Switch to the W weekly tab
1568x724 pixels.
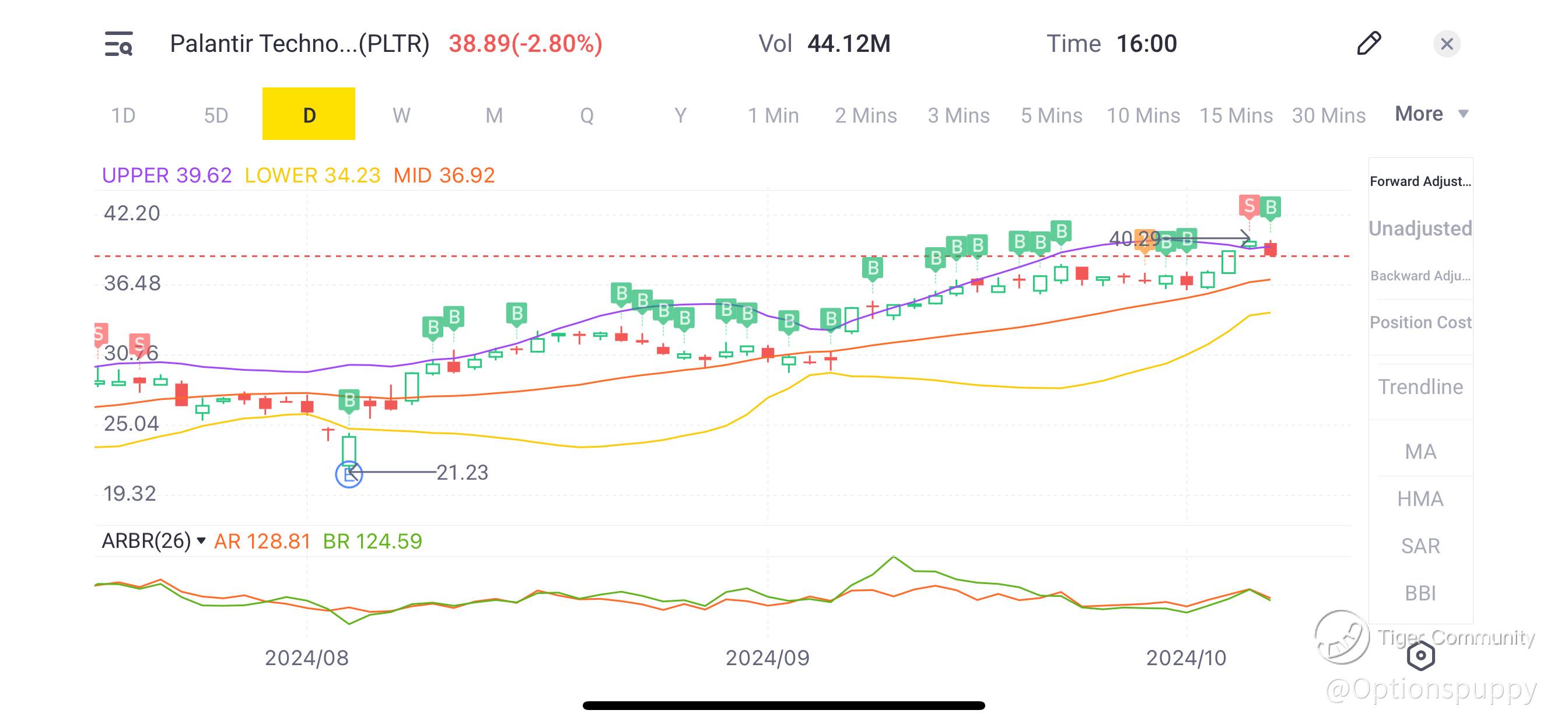coord(401,115)
